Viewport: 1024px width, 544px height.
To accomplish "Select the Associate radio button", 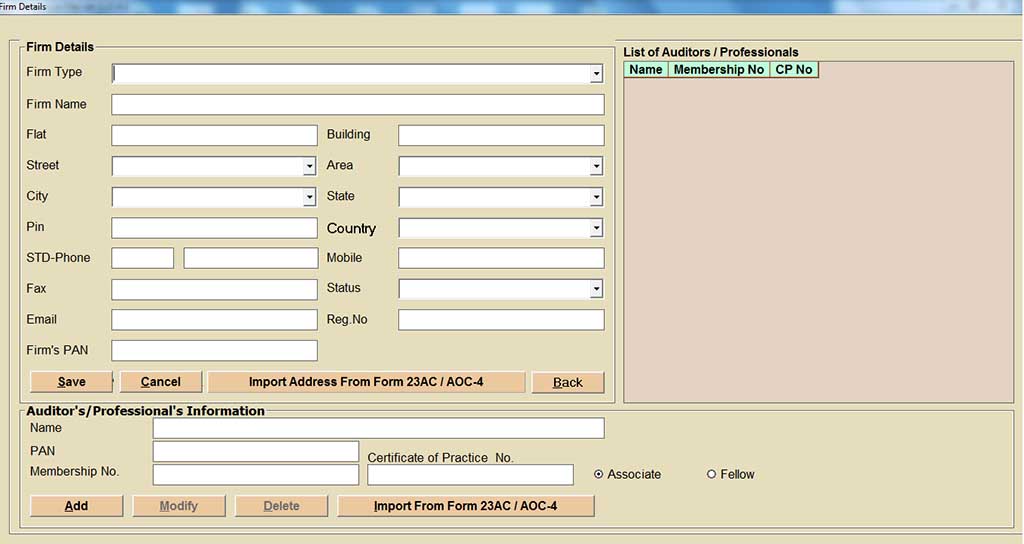I will point(599,475).
